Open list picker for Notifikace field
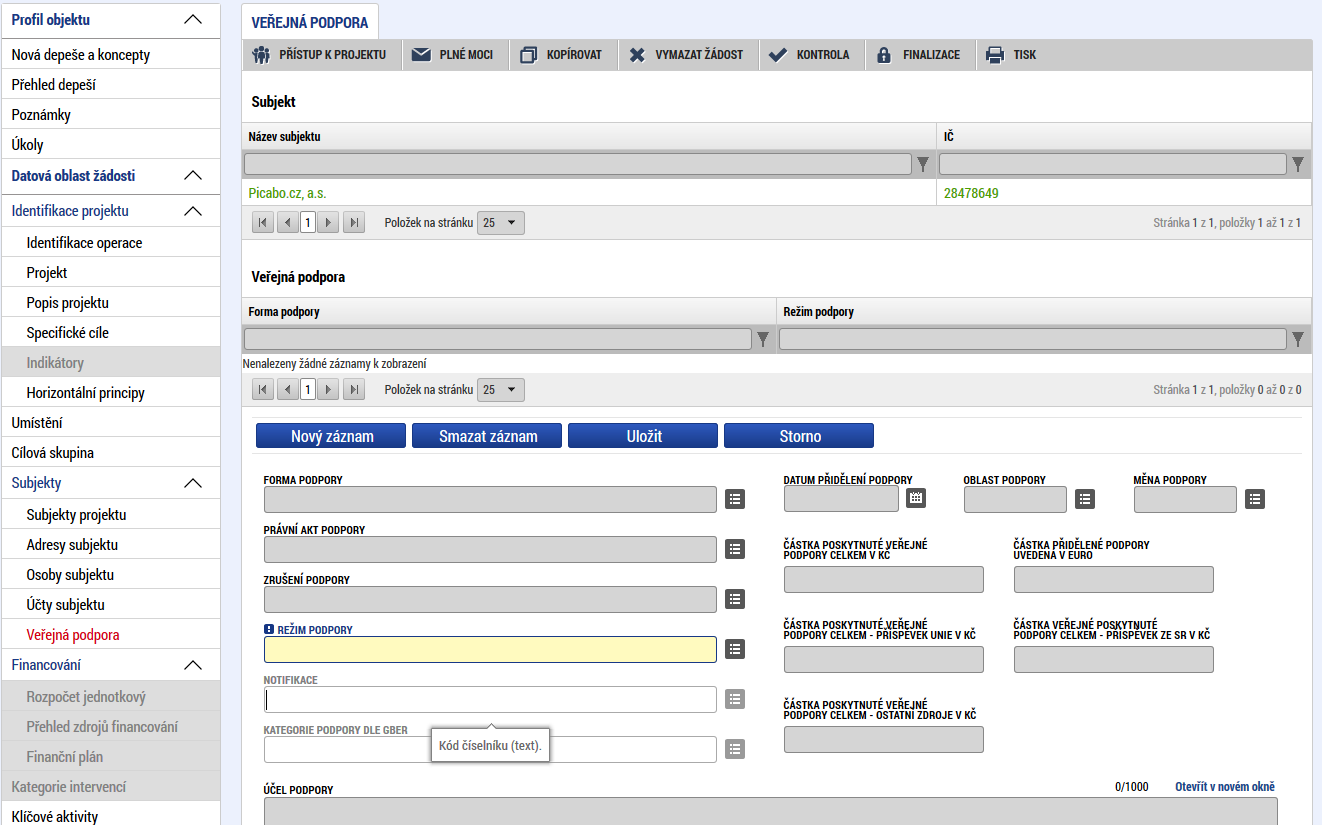This screenshot has width=1322, height=825. tap(735, 699)
